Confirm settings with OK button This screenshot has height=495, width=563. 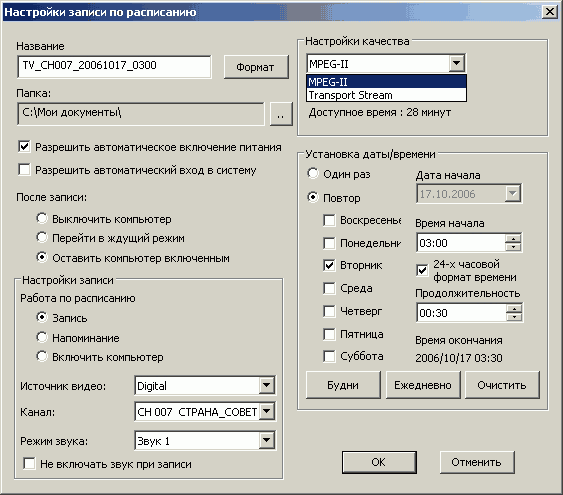(379, 462)
